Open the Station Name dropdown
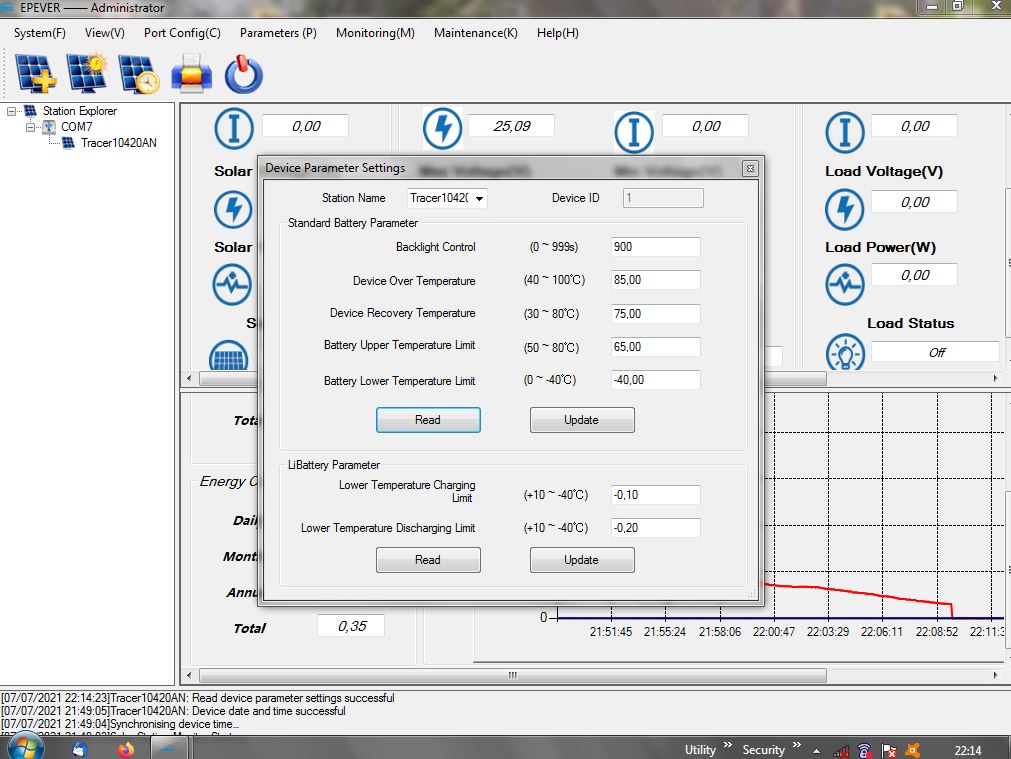The image size is (1011, 759). click(x=479, y=199)
